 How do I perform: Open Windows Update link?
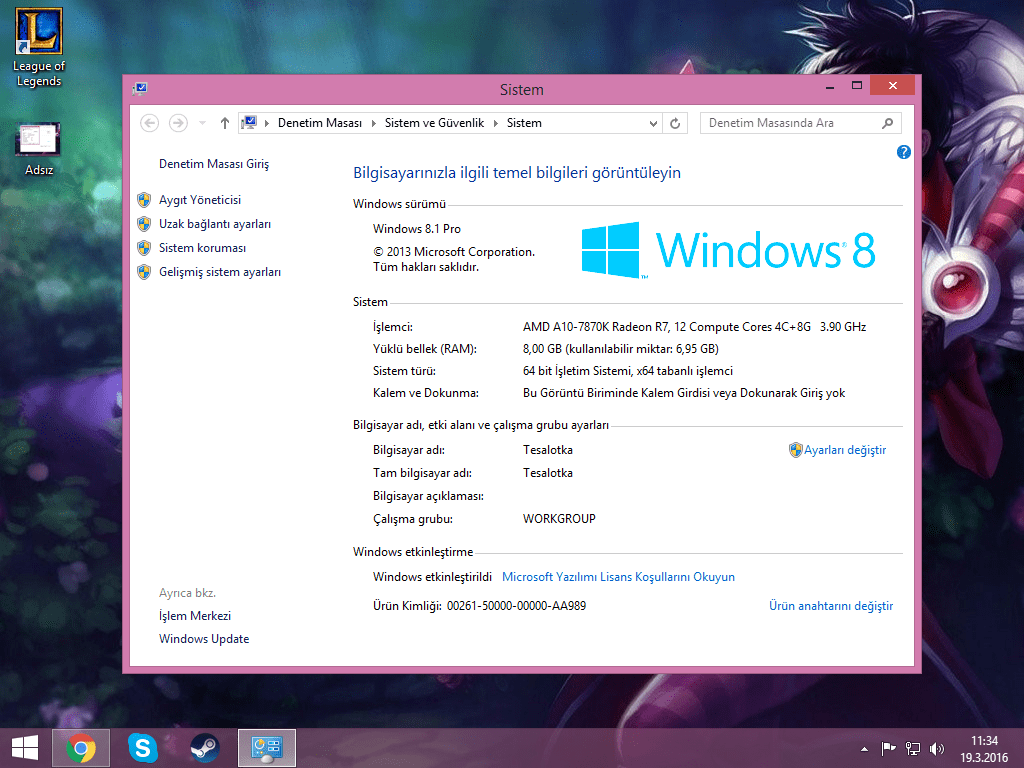pyautogui.click(x=204, y=639)
